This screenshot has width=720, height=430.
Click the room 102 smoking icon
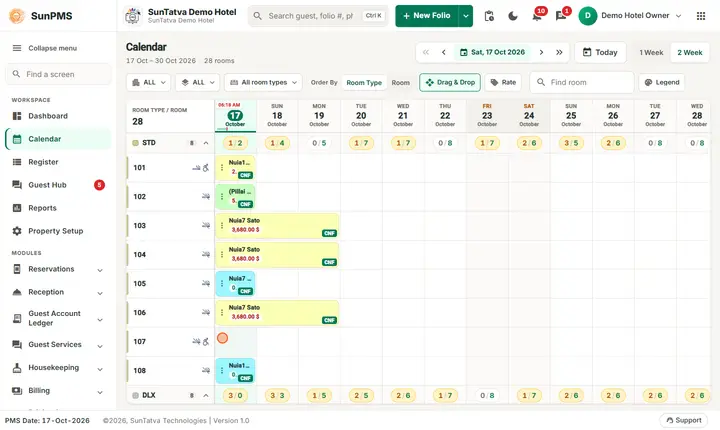point(206,197)
